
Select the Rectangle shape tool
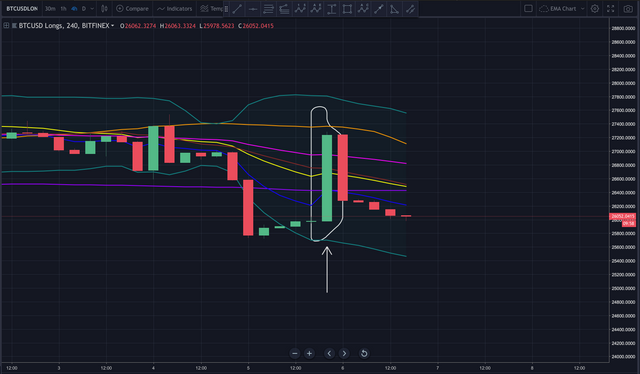pos(347,9)
